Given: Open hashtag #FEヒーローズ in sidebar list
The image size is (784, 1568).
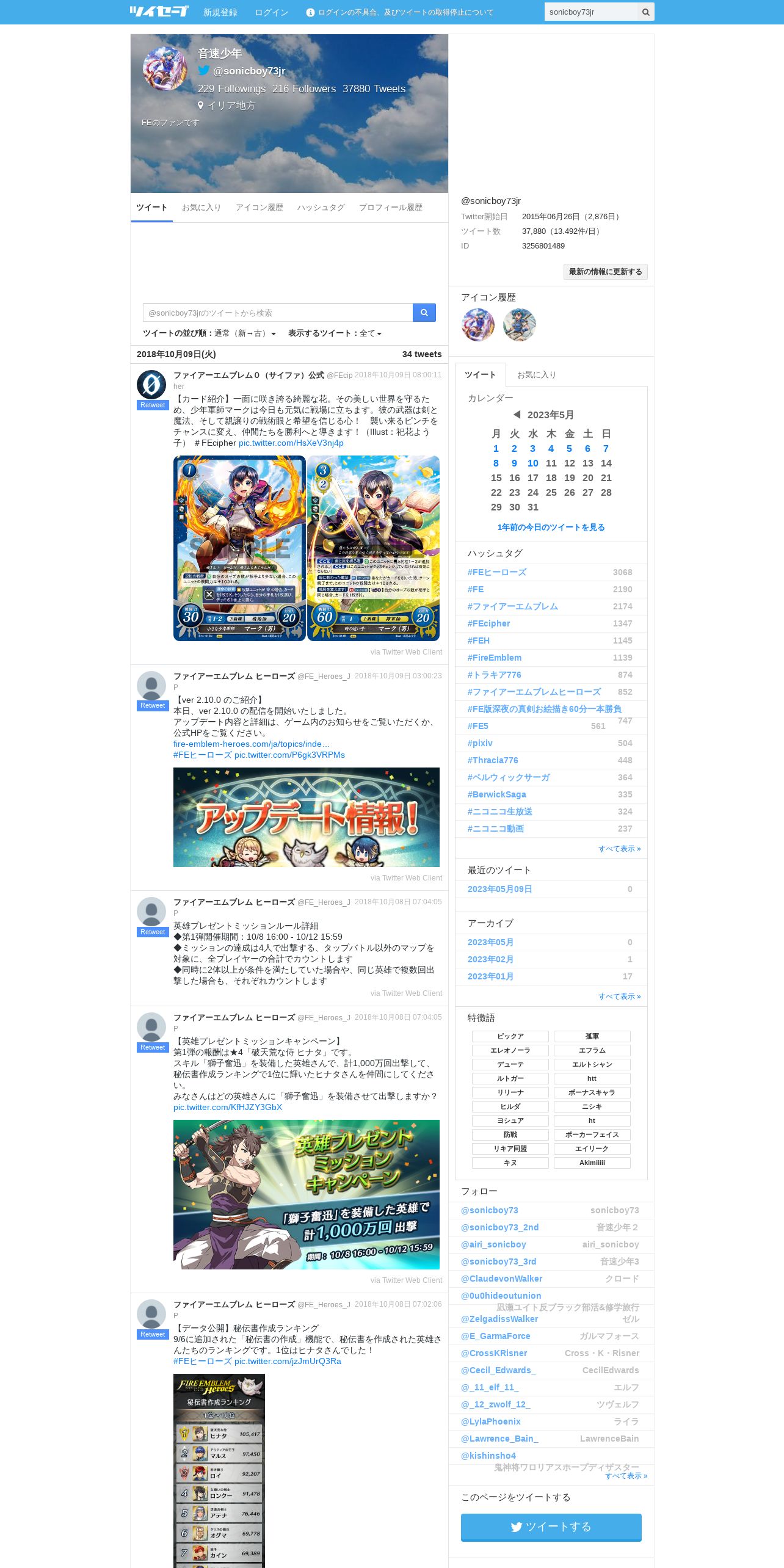Looking at the screenshot, I should [497, 572].
